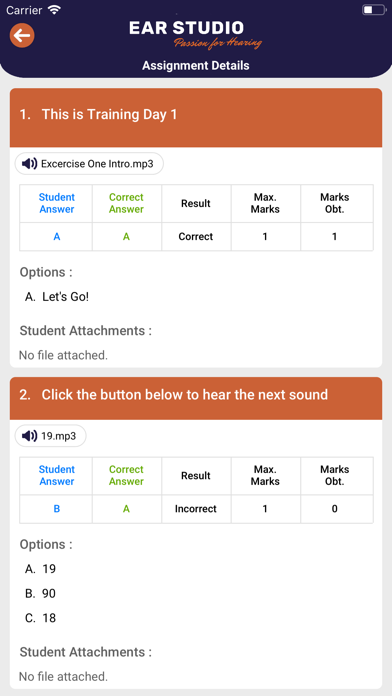Select option B. 90
The height and width of the screenshot is (696, 392).
40,593
